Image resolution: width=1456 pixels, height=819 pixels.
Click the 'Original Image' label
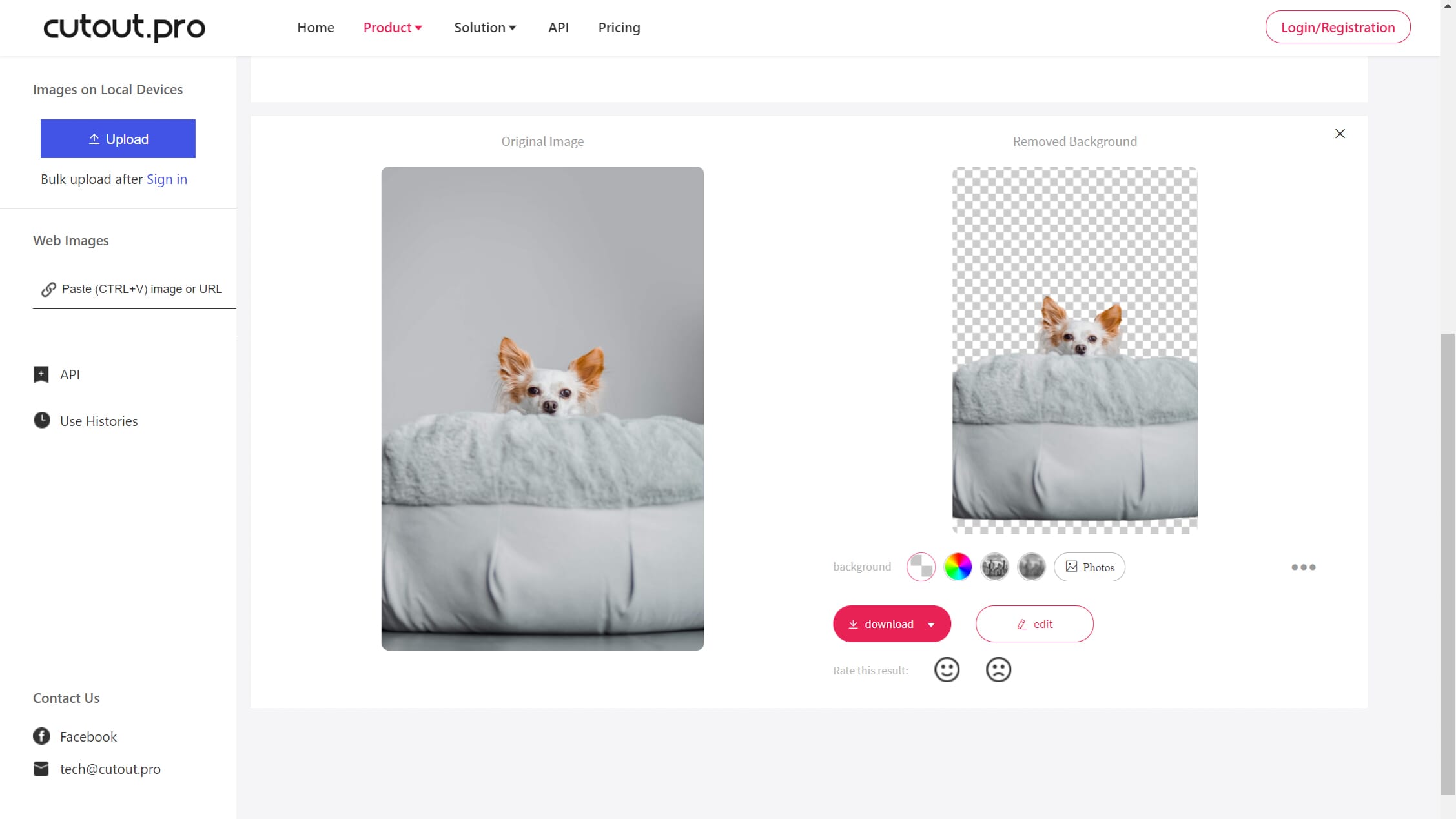pos(542,141)
